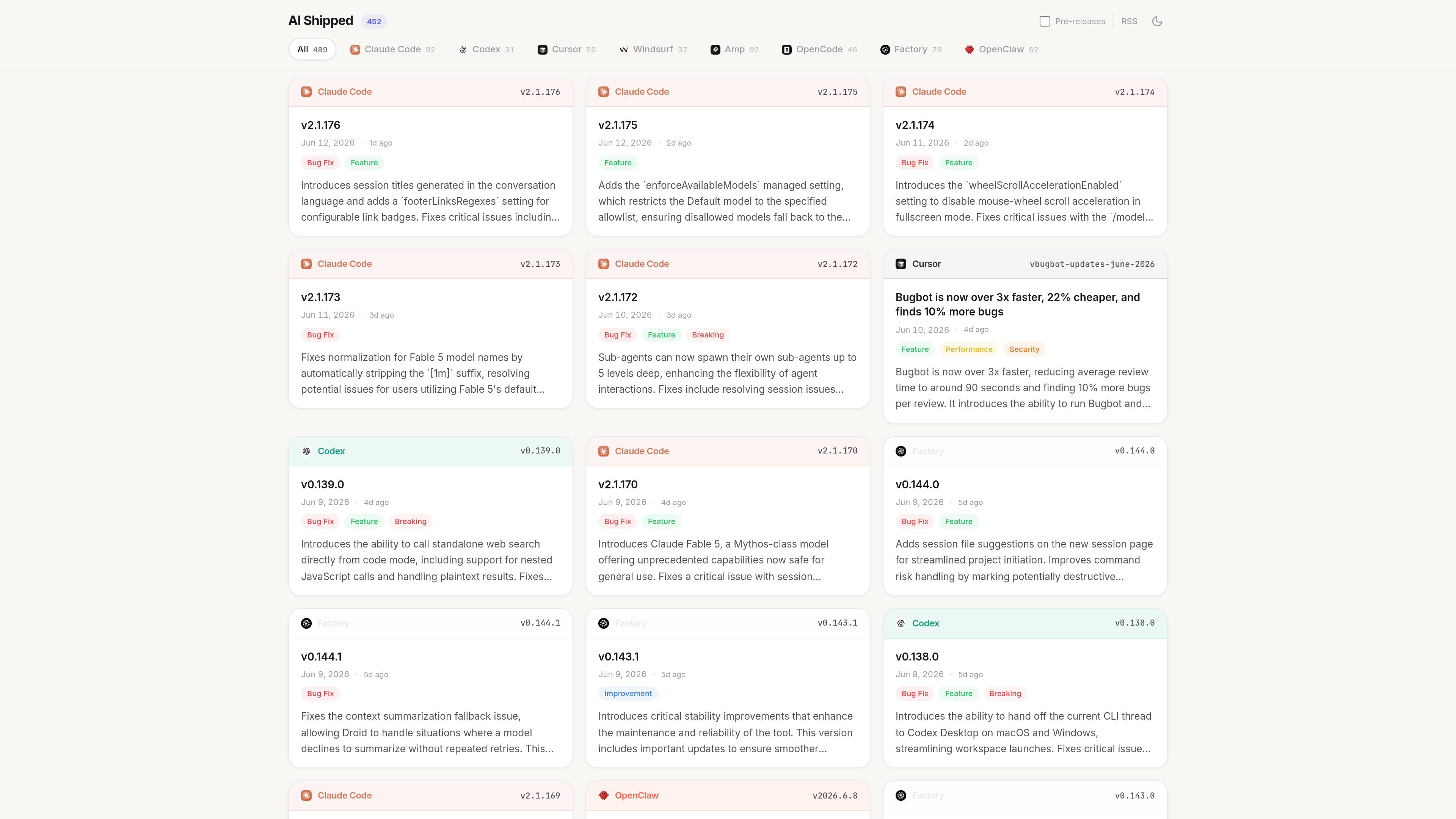Open the v0.139.0 Codex release title

[322, 485]
